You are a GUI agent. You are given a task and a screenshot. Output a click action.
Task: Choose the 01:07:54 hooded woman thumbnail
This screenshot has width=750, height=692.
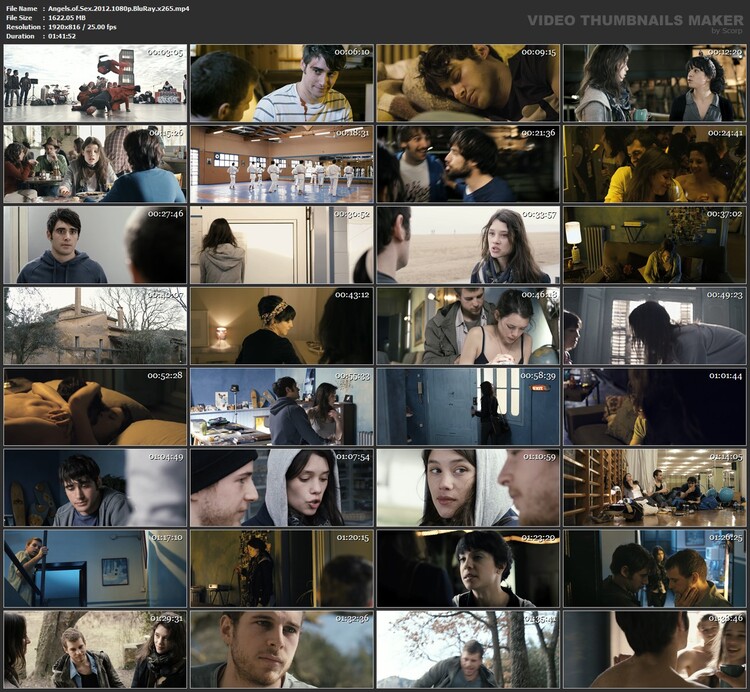[x=281, y=488]
